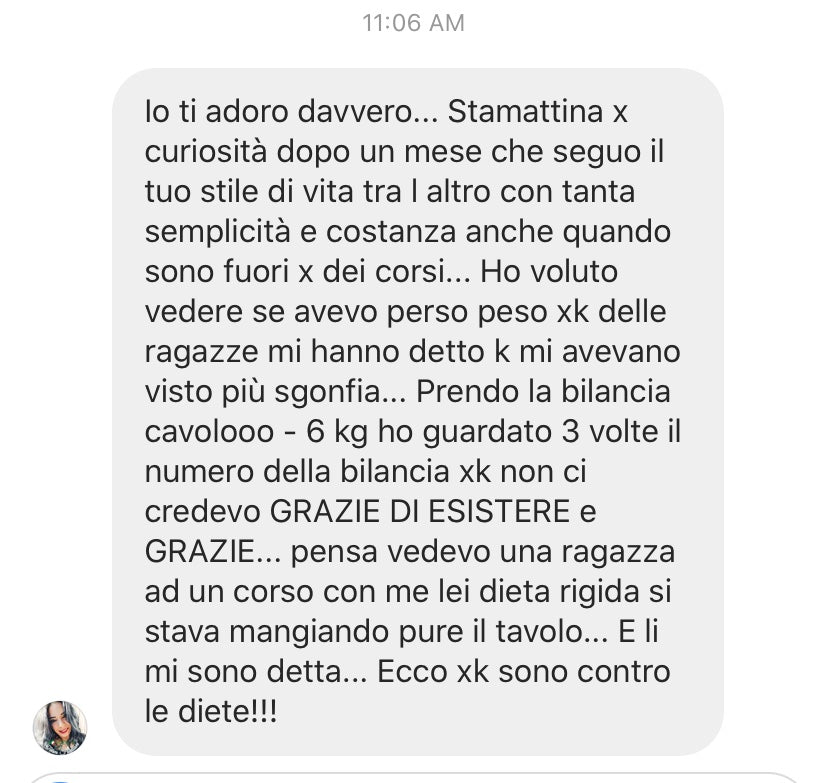Click the word "curiosità" in the bubble
Viewport: 828px width, 783px height.
[x=206, y=152]
